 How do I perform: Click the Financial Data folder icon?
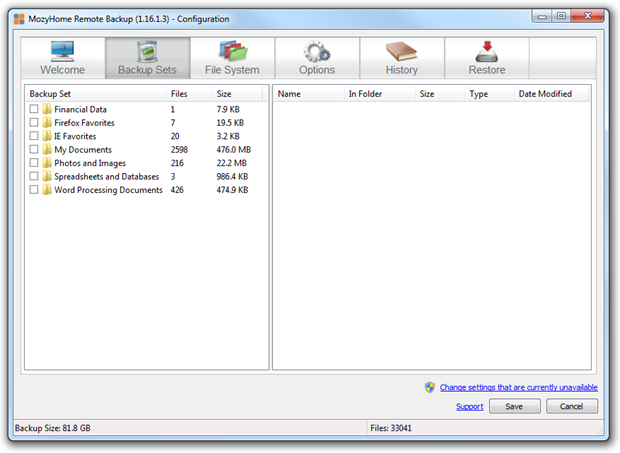point(47,109)
